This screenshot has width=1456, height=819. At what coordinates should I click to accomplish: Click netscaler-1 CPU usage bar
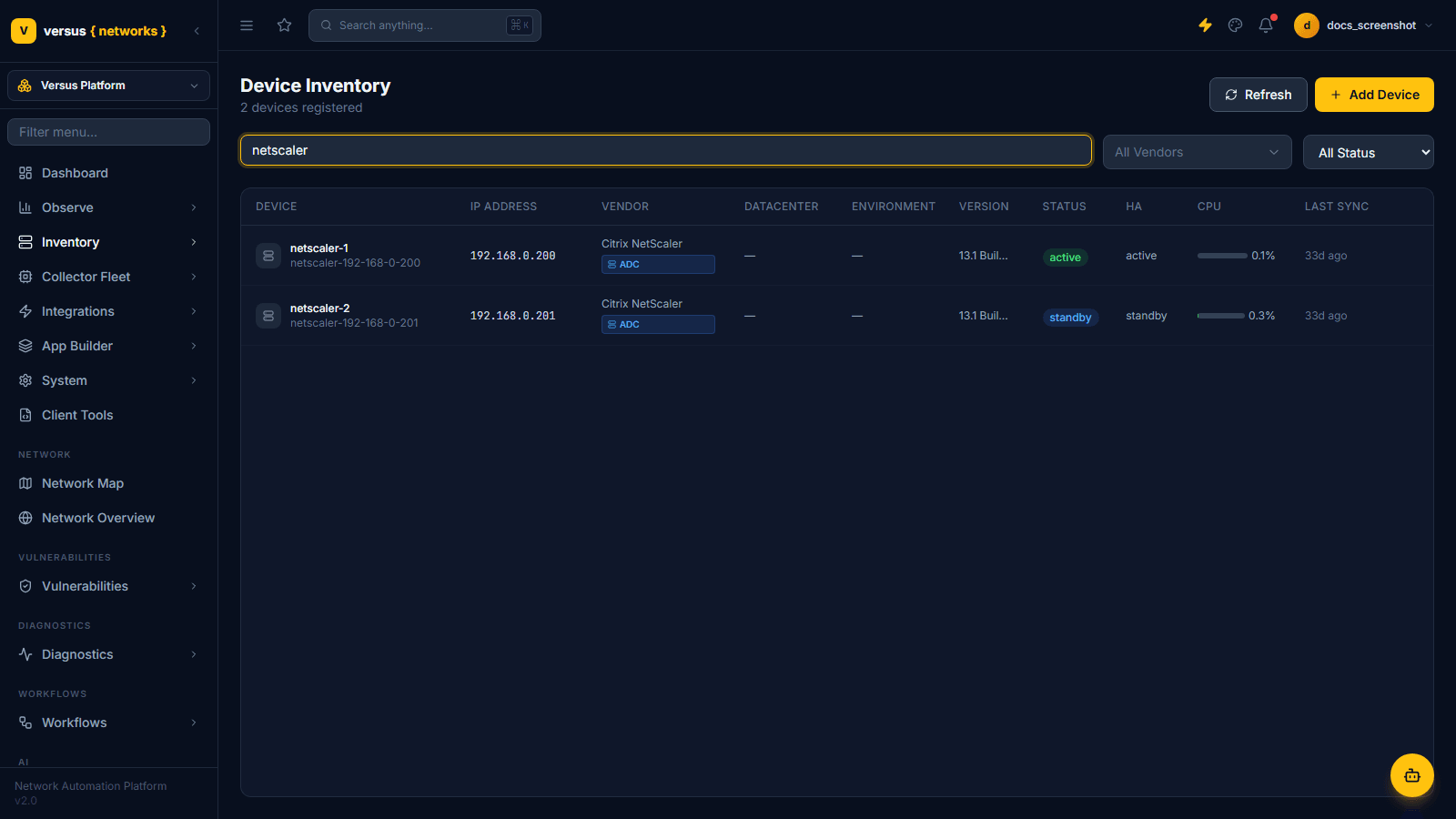[1222, 256]
